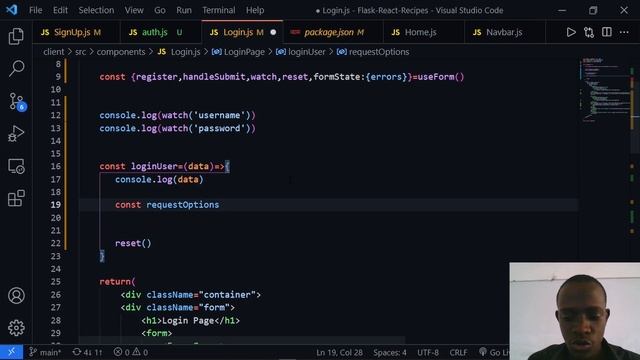Open the Go menu

tap(160, 10)
